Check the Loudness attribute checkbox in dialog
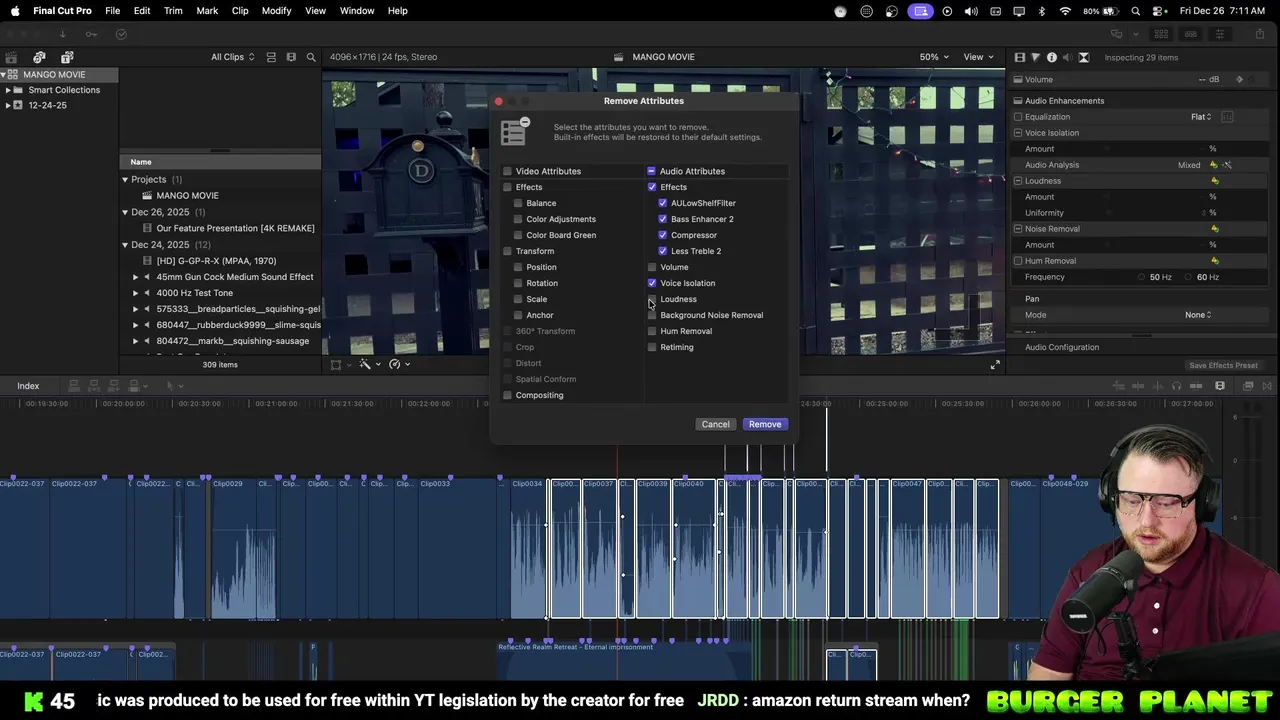Viewport: 1280px width, 720px height. click(x=652, y=299)
